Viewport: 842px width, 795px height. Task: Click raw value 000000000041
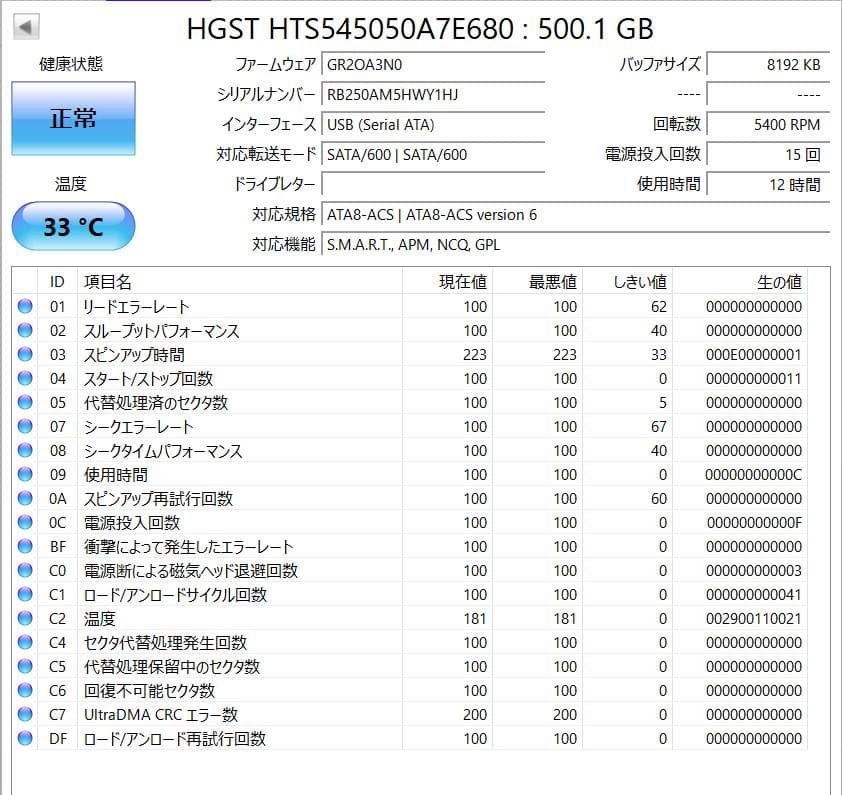tap(753, 595)
